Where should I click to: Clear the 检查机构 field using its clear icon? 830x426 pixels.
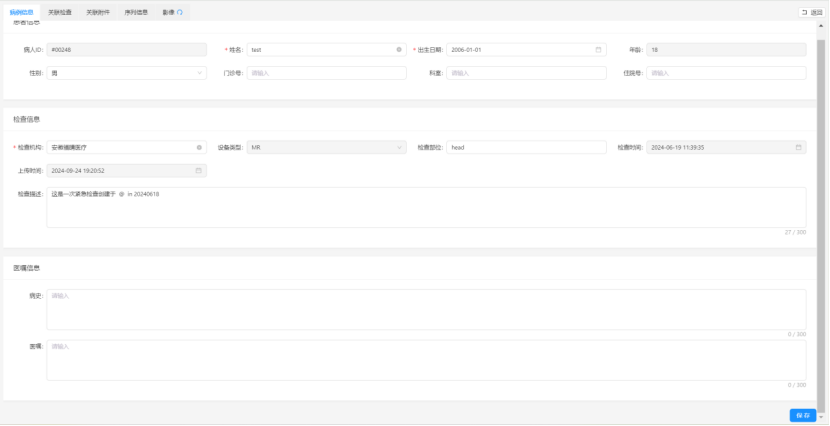pos(199,147)
